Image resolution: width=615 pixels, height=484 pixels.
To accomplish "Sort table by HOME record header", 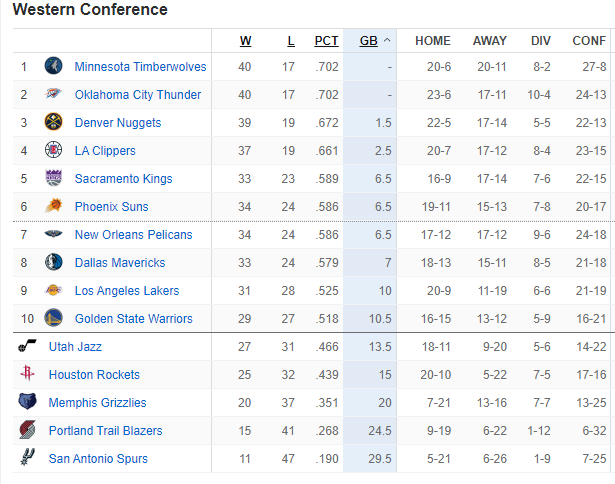I will coord(433,41).
